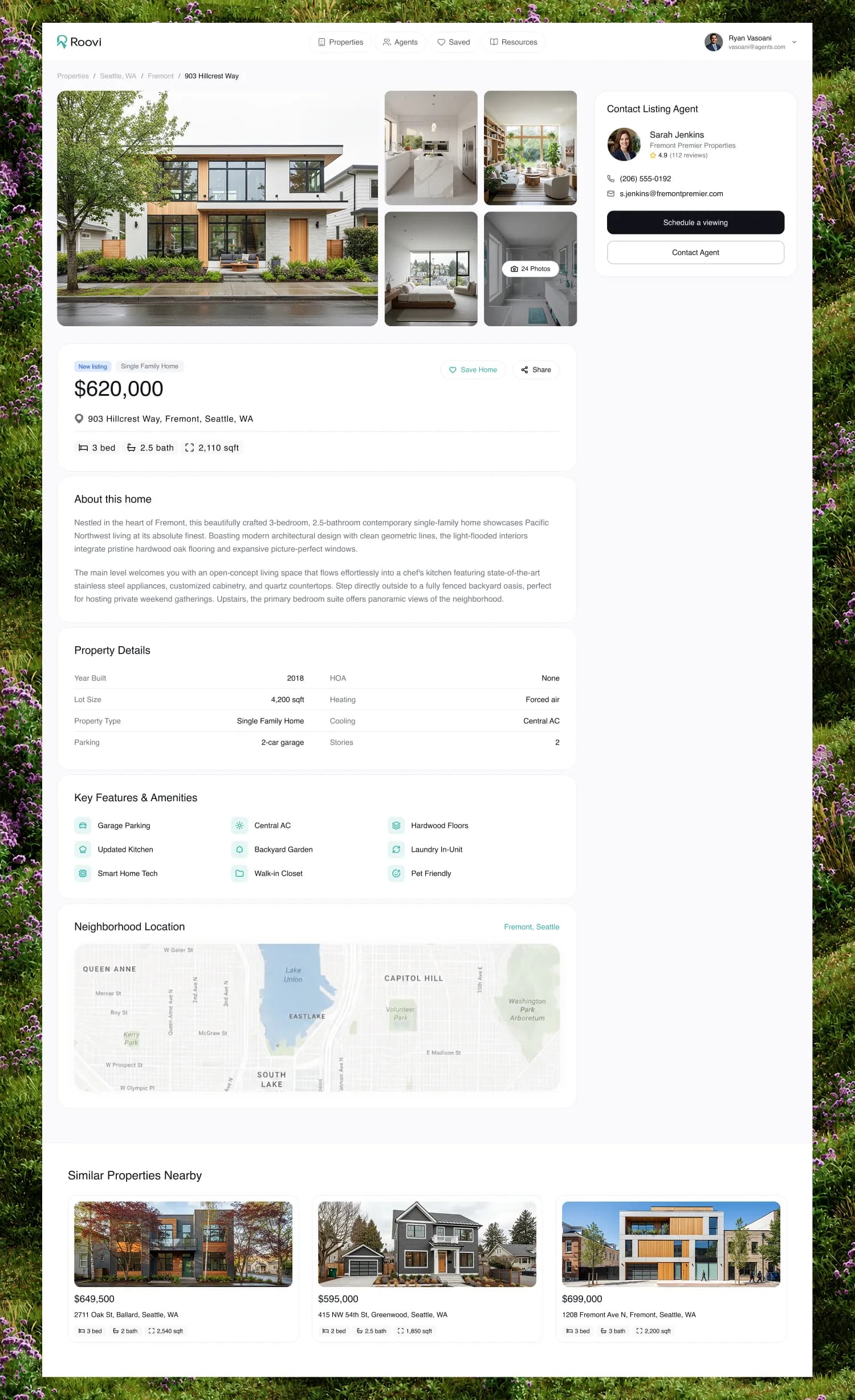Image resolution: width=855 pixels, height=1400 pixels.
Task: Click the location pin icon by address
Action: [x=79, y=419]
